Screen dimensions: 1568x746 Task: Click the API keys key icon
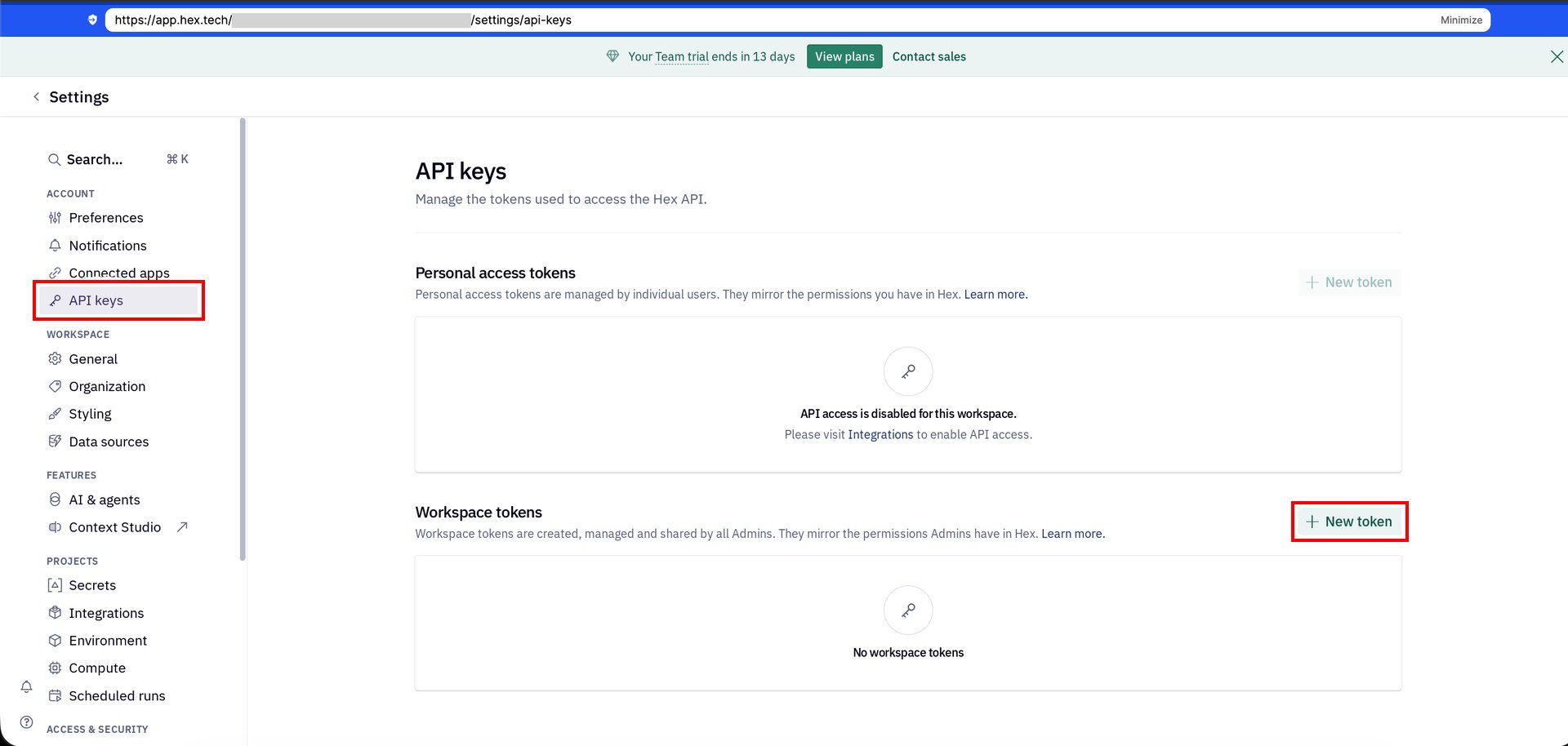click(x=55, y=300)
